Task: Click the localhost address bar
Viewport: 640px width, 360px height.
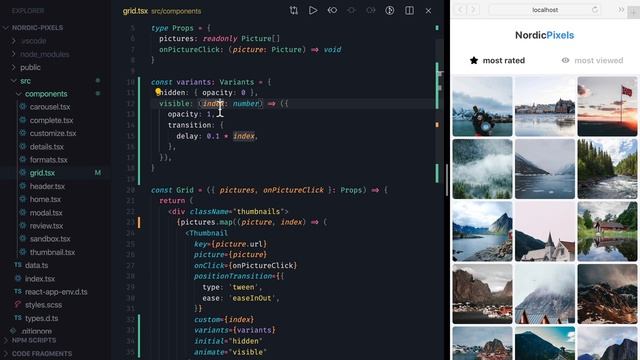Action: pos(544,10)
